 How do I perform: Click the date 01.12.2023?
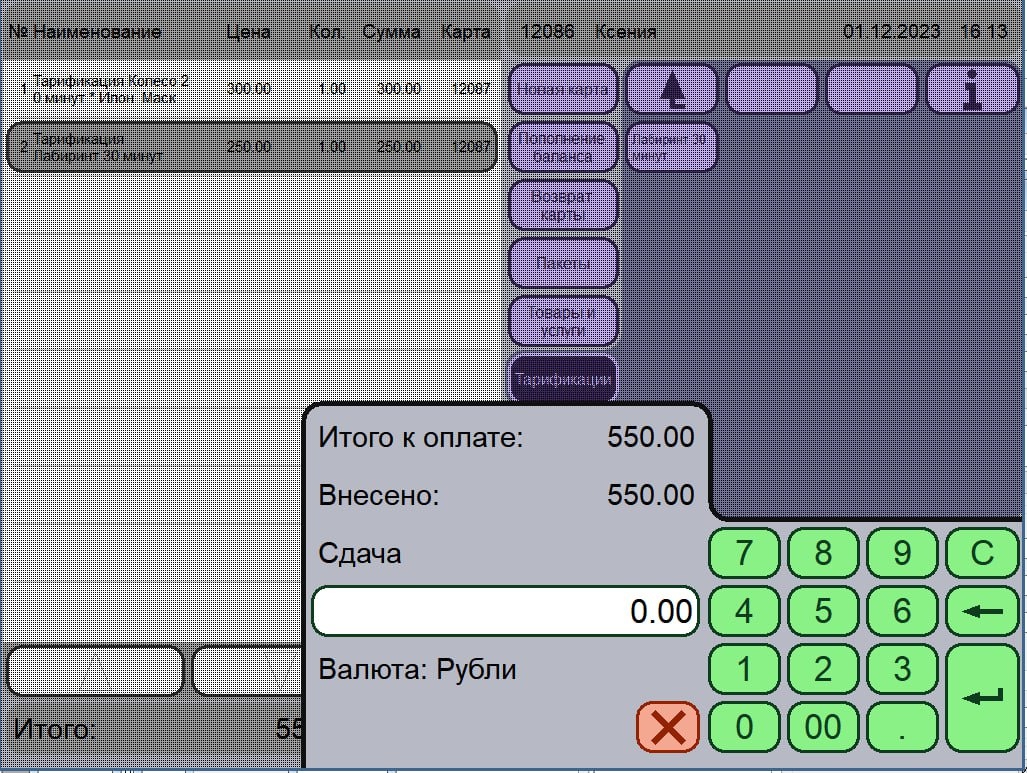point(891,31)
